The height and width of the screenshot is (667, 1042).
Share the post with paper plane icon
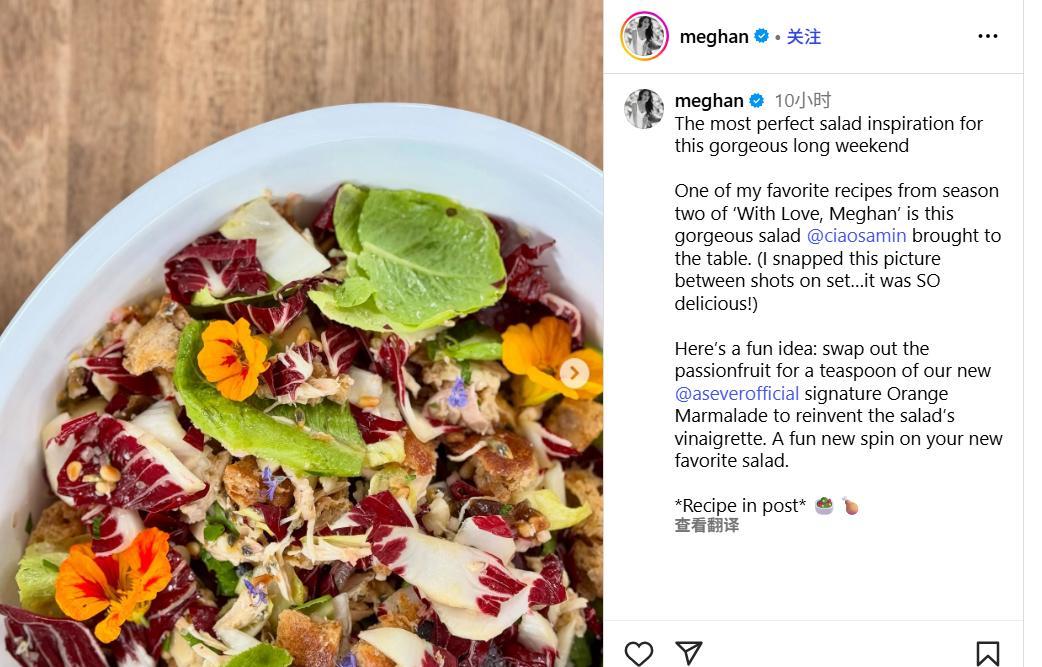click(x=688, y=654)
